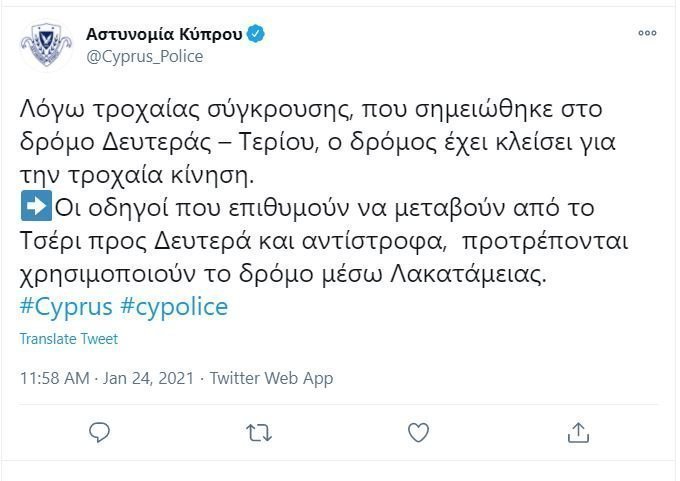
Task: Open the Twitter Web App source link
Action: click(271, 378)
